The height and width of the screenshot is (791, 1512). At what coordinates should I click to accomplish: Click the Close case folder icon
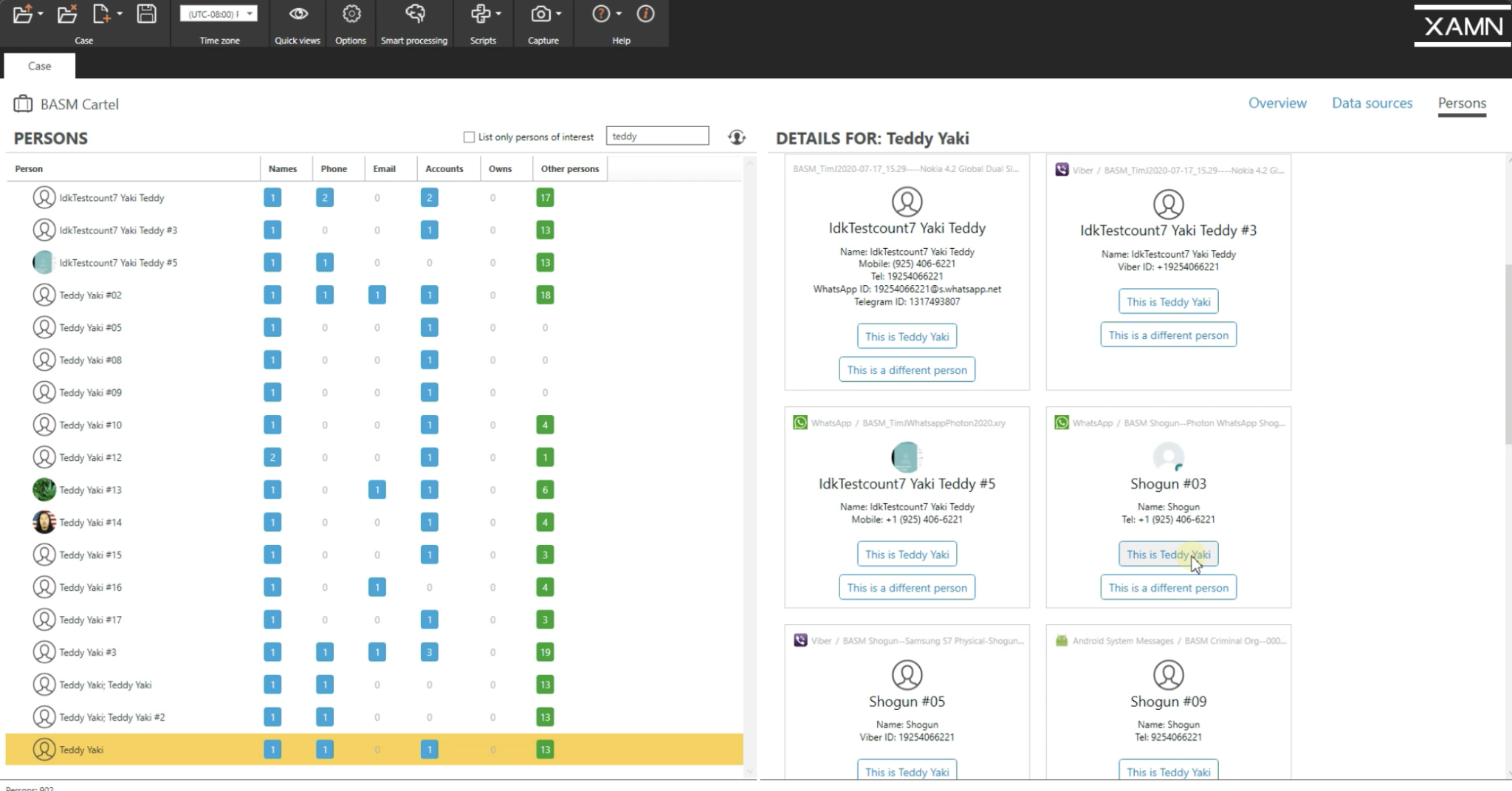[x=66, y=14]
